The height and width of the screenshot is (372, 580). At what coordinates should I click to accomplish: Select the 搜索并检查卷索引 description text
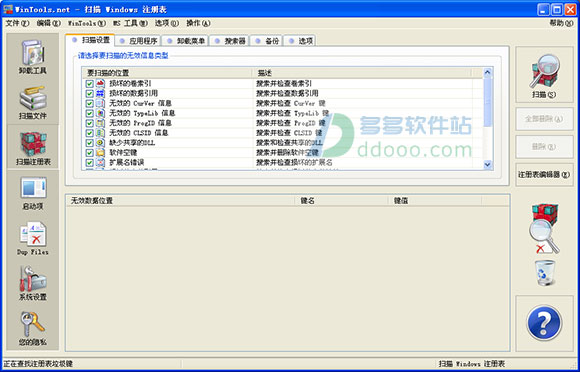pyautogui.click(x=284, y=84)
